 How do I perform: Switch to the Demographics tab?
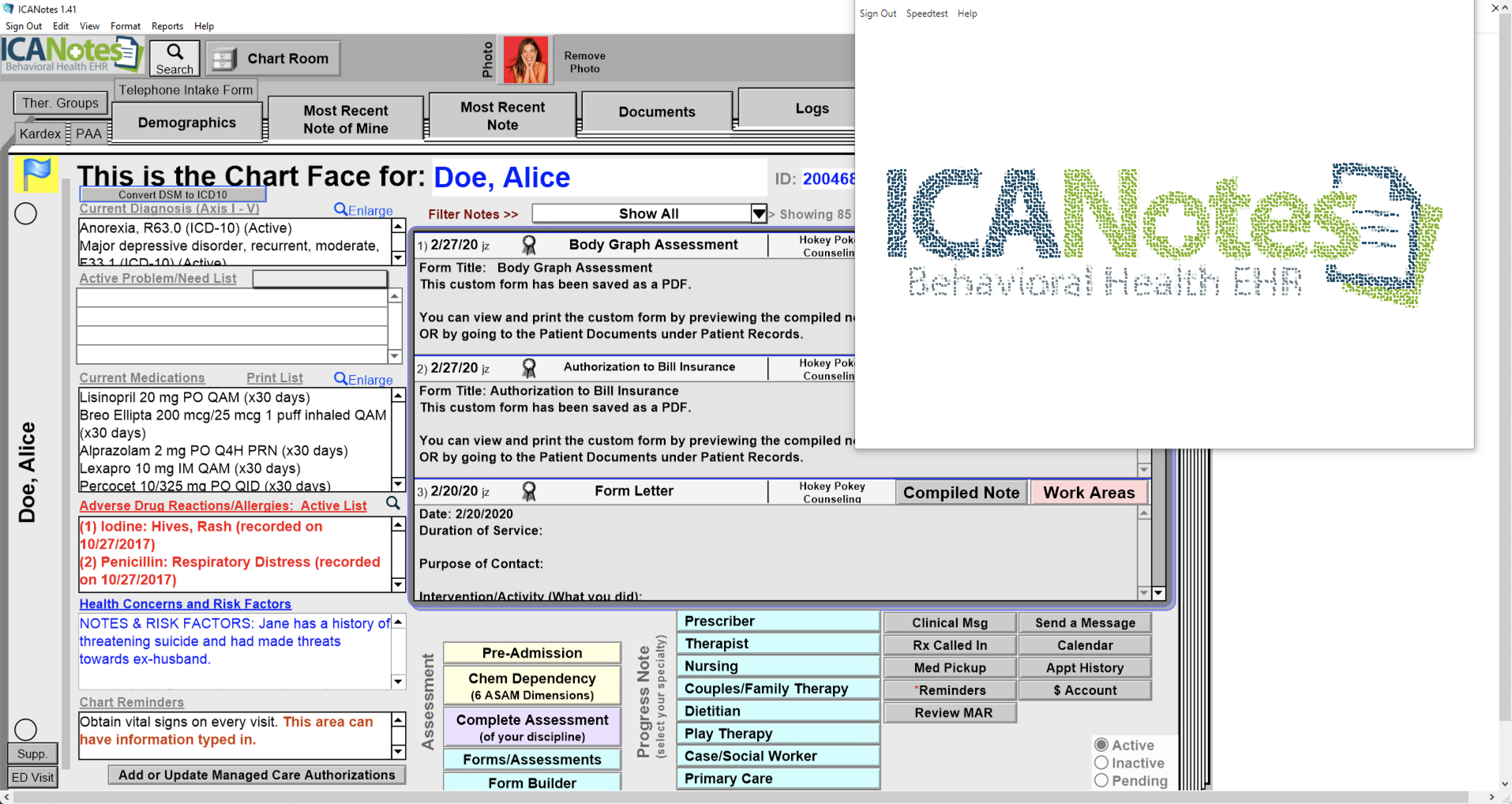point(187,122)
